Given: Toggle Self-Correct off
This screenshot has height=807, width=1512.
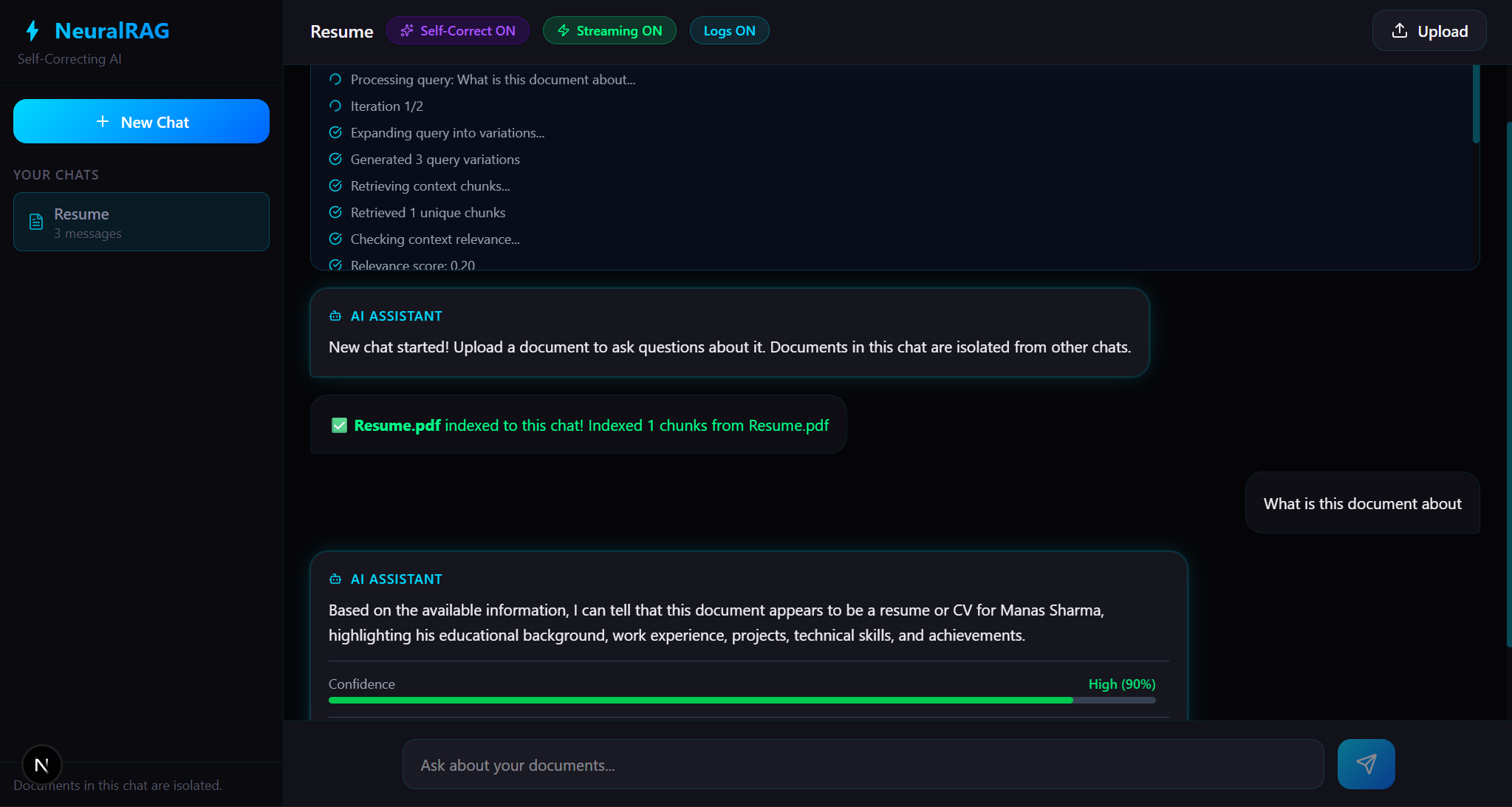Looking at the screenshot, I should [458, 30].
